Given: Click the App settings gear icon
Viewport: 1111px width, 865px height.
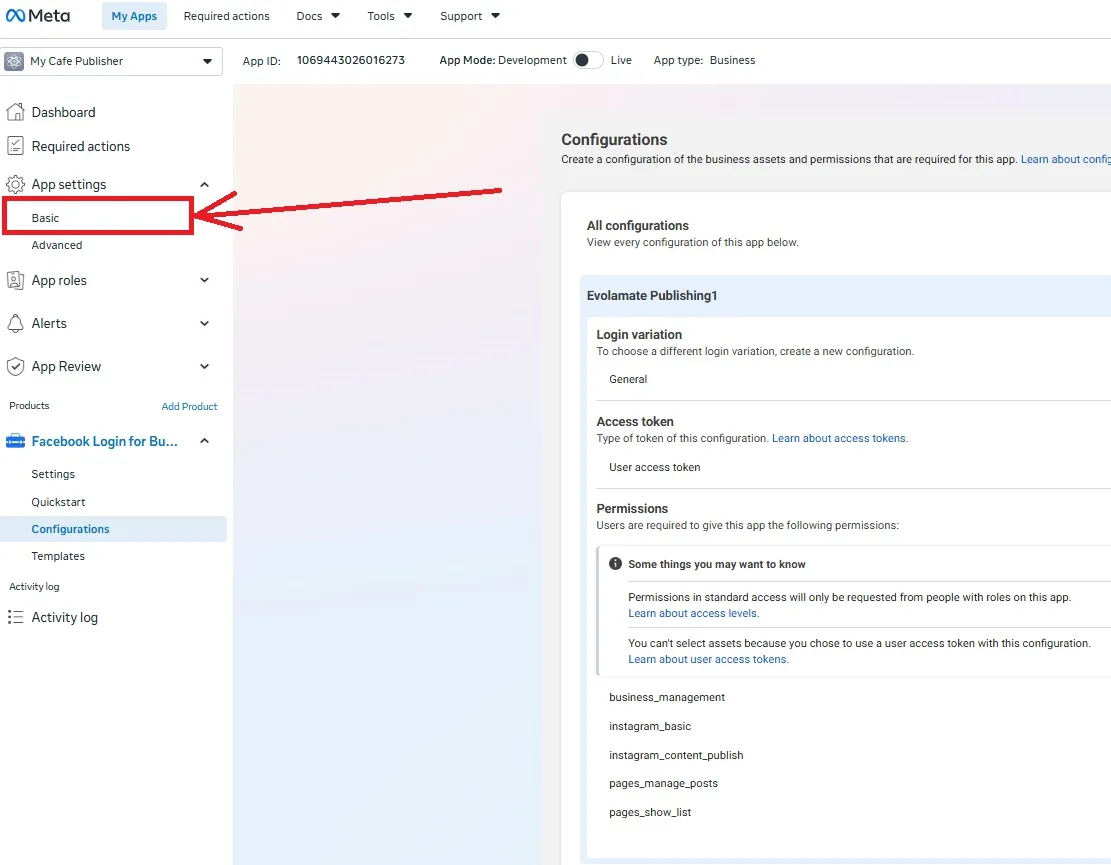Looking at the screenshot, I should pyautogui.click(x=15, y=184).
